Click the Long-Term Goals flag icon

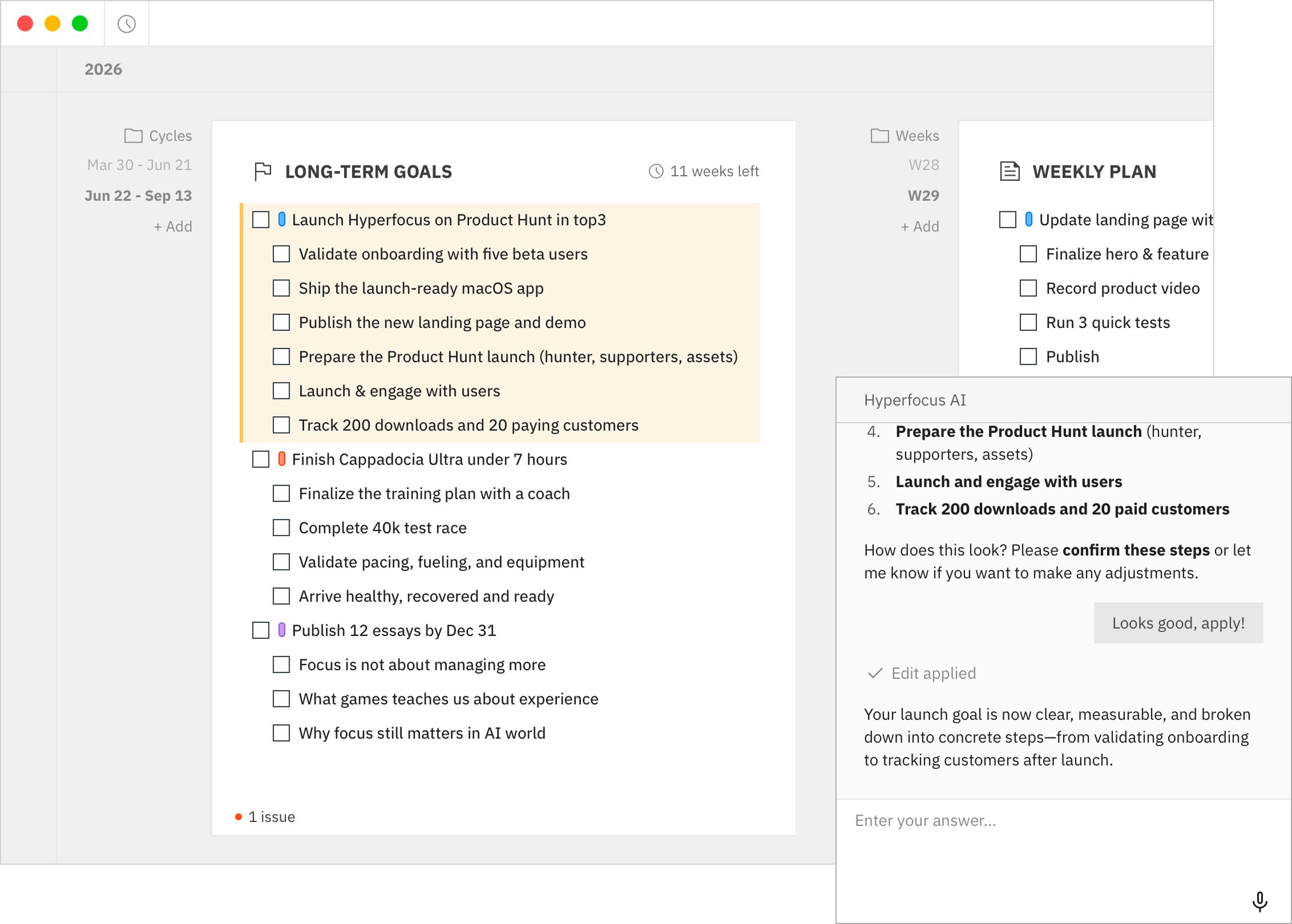click(263, 172)
